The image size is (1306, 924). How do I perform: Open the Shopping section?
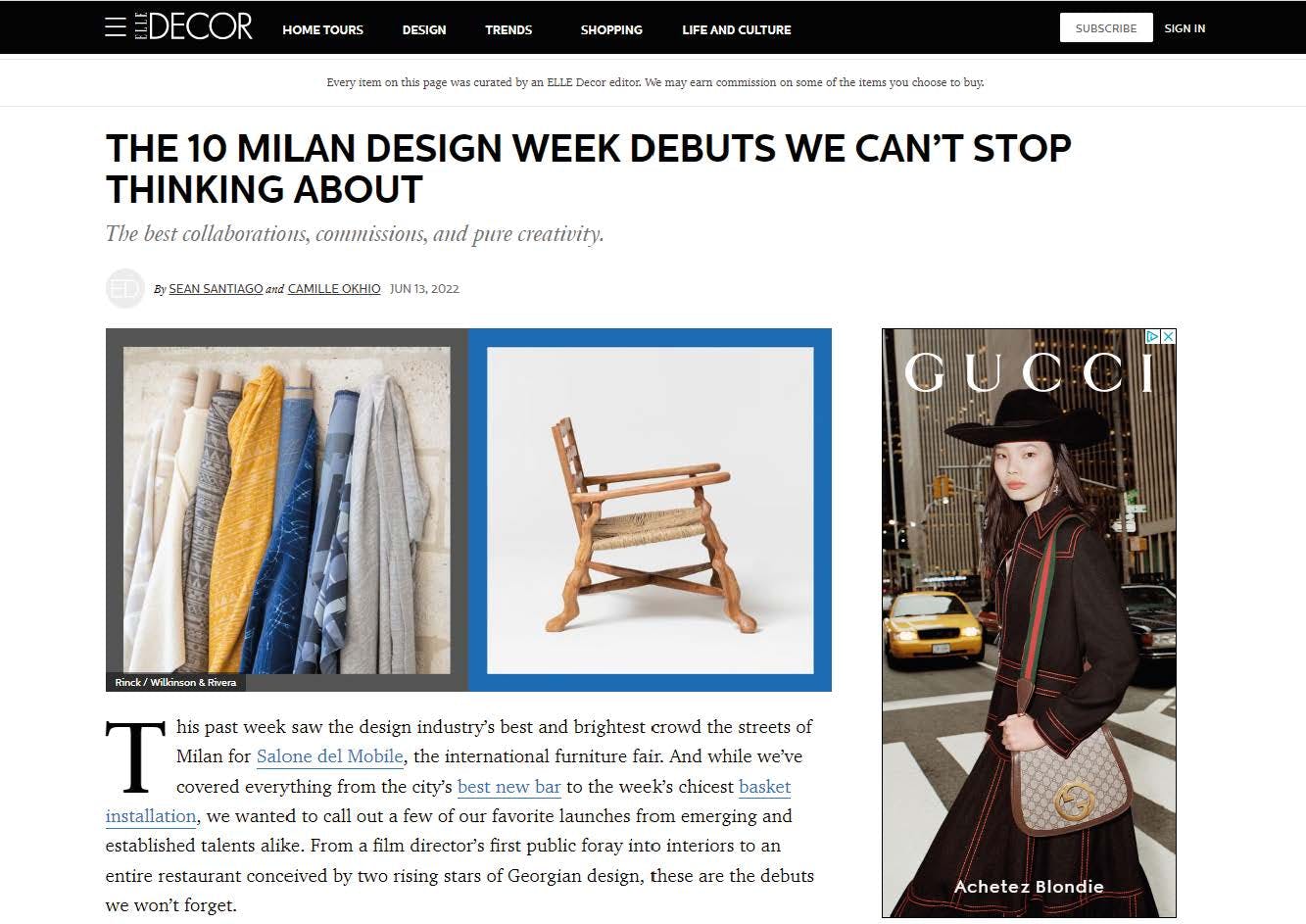point(611,29)
